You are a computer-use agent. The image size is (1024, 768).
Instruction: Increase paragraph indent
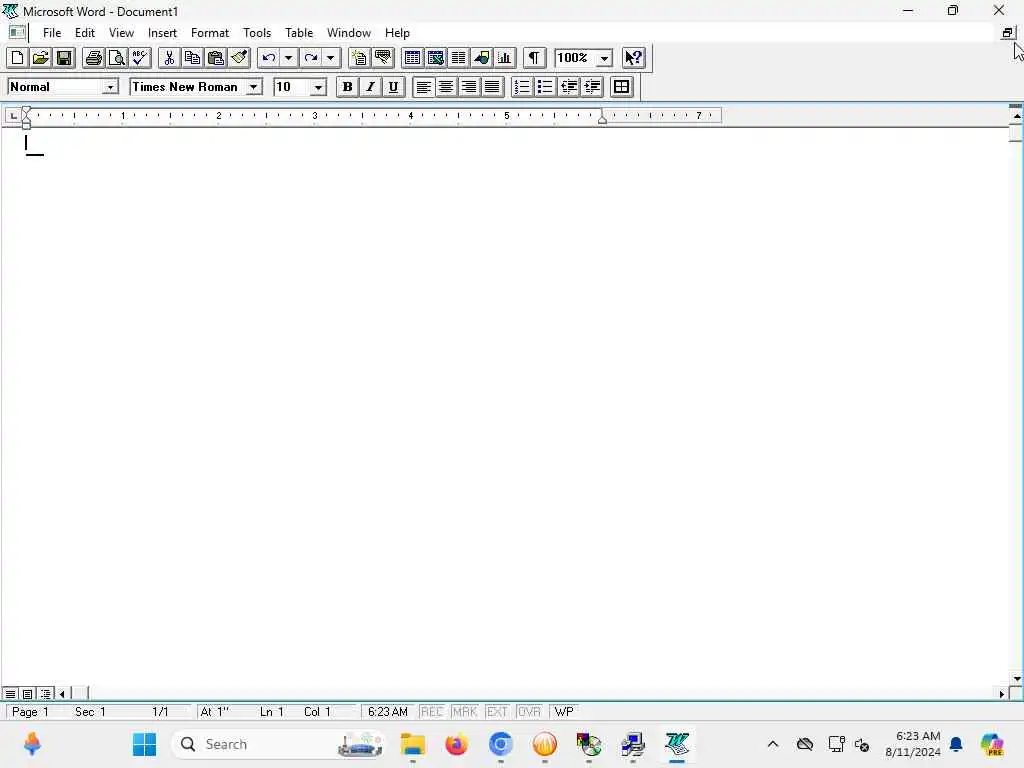click(592, 87)
